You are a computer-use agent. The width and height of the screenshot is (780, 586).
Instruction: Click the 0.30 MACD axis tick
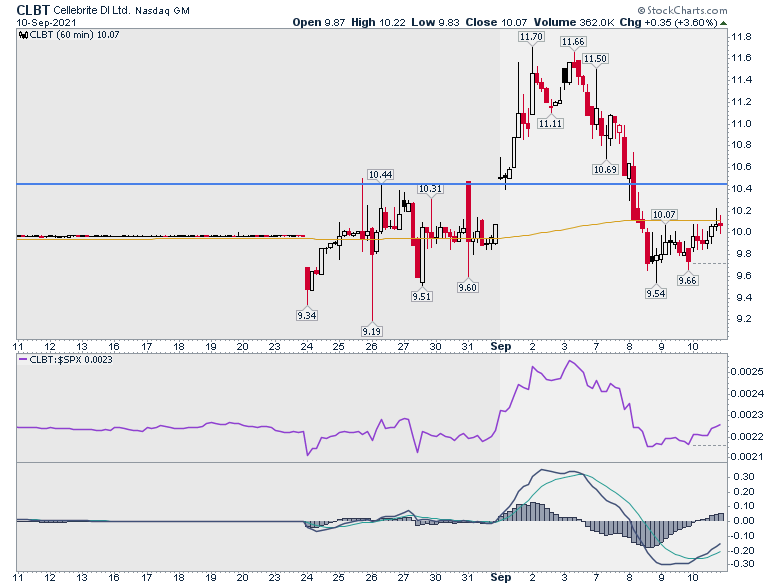click(744, 477)
